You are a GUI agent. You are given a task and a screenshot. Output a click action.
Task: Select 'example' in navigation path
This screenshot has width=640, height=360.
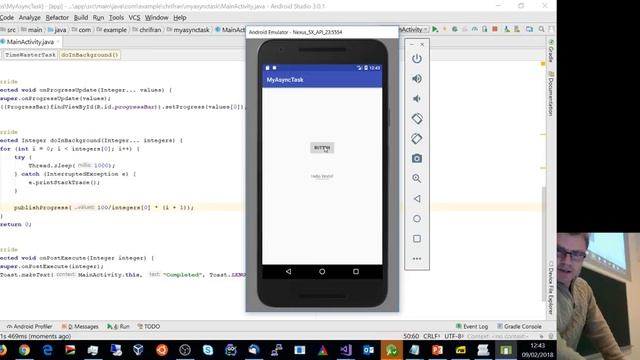point(111,30)
